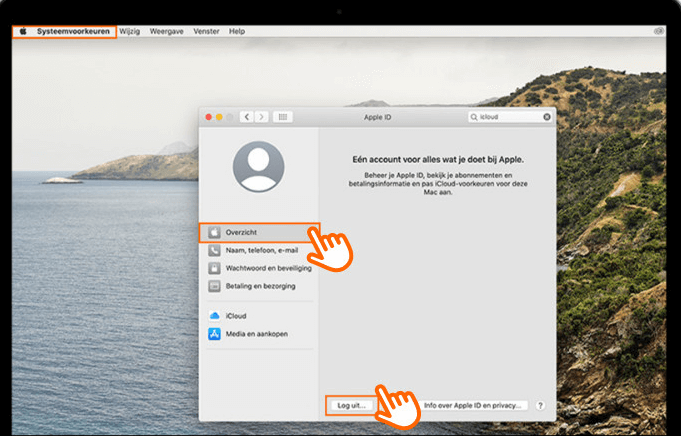Show all preferences grid button

pos(283,117)
